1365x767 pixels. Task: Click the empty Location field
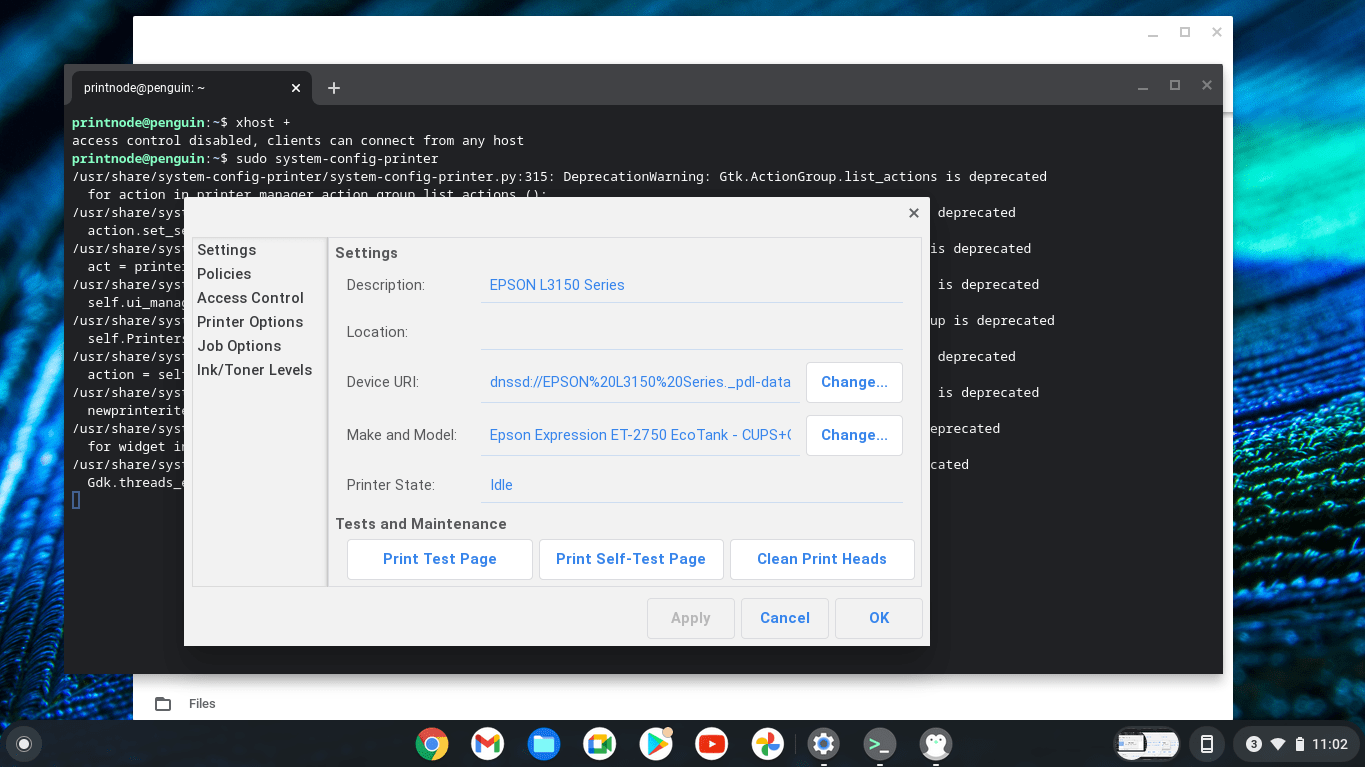click(691, 332)
